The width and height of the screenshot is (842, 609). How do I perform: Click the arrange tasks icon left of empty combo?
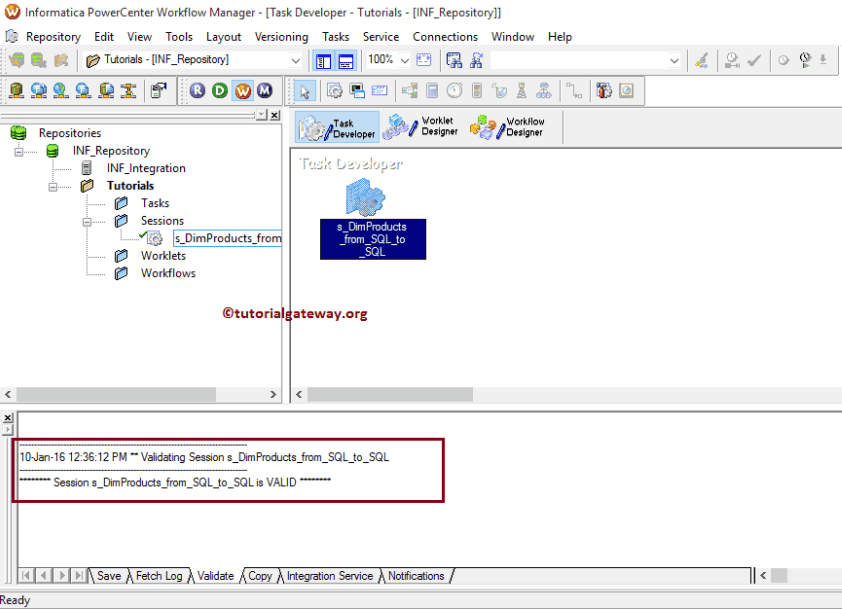[476, 60]
